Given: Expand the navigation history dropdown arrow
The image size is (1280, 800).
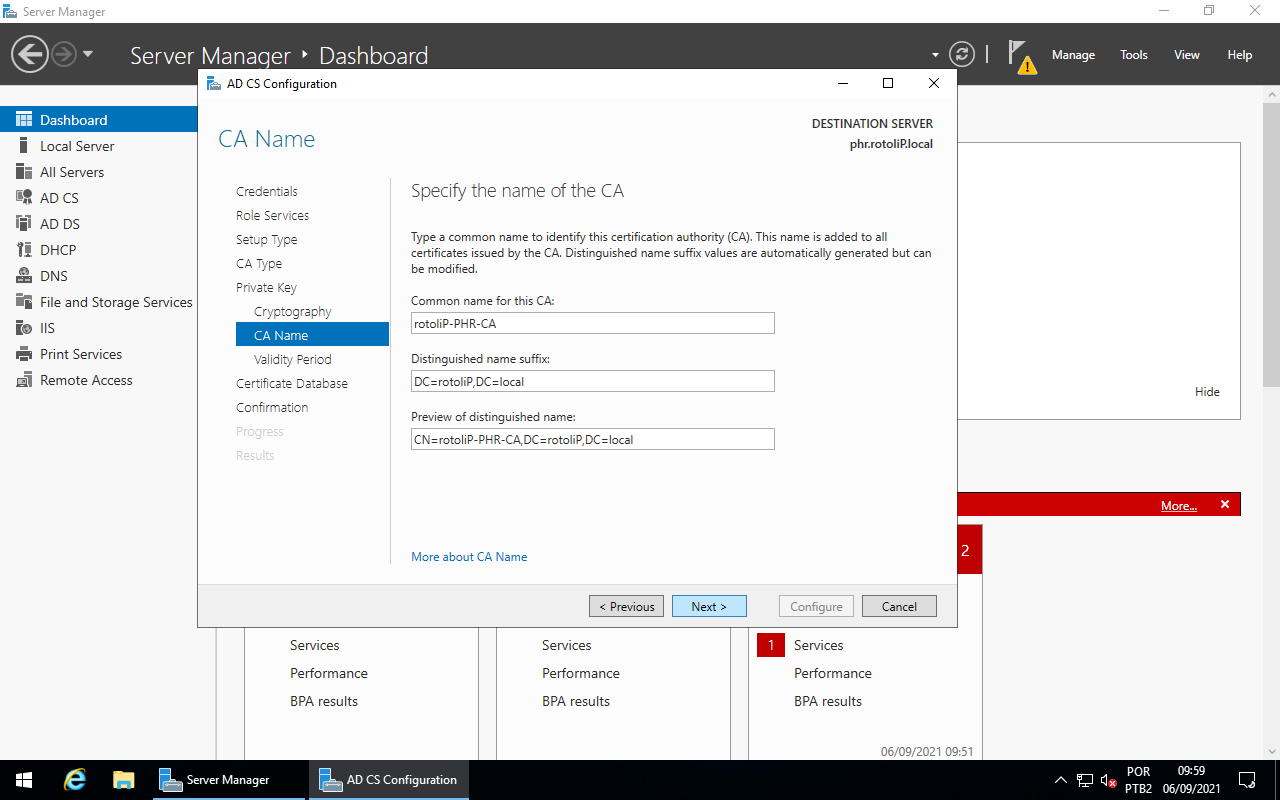Looking at the screenshot, I should point(88,54).
